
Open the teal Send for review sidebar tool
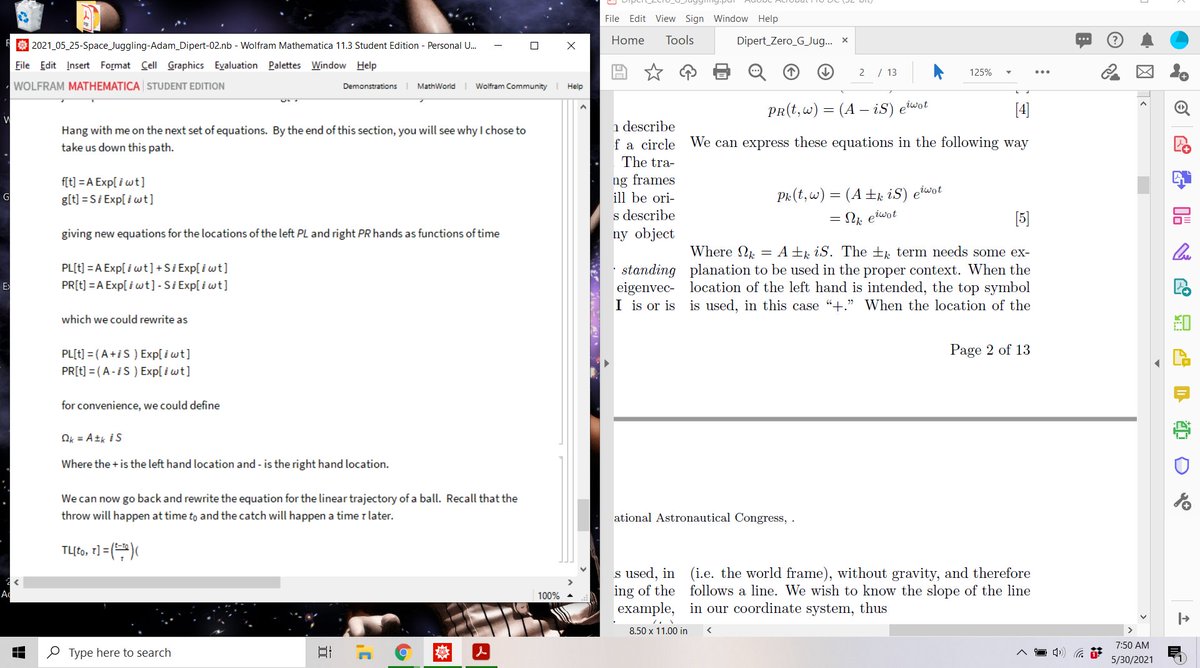pos(1181,289)
